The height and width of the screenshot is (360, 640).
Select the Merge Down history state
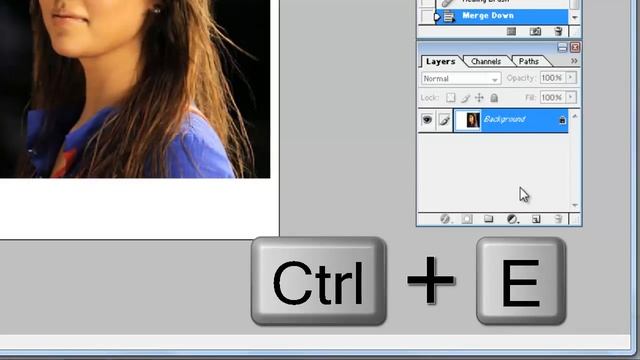[501, 16]
